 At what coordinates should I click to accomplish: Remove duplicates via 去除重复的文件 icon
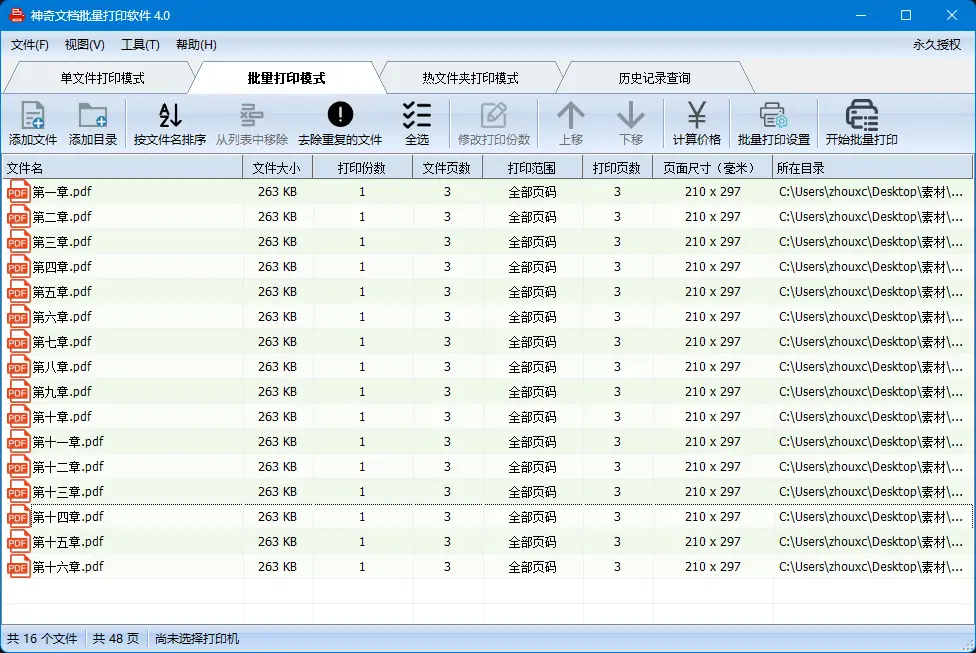pos(340,116)
